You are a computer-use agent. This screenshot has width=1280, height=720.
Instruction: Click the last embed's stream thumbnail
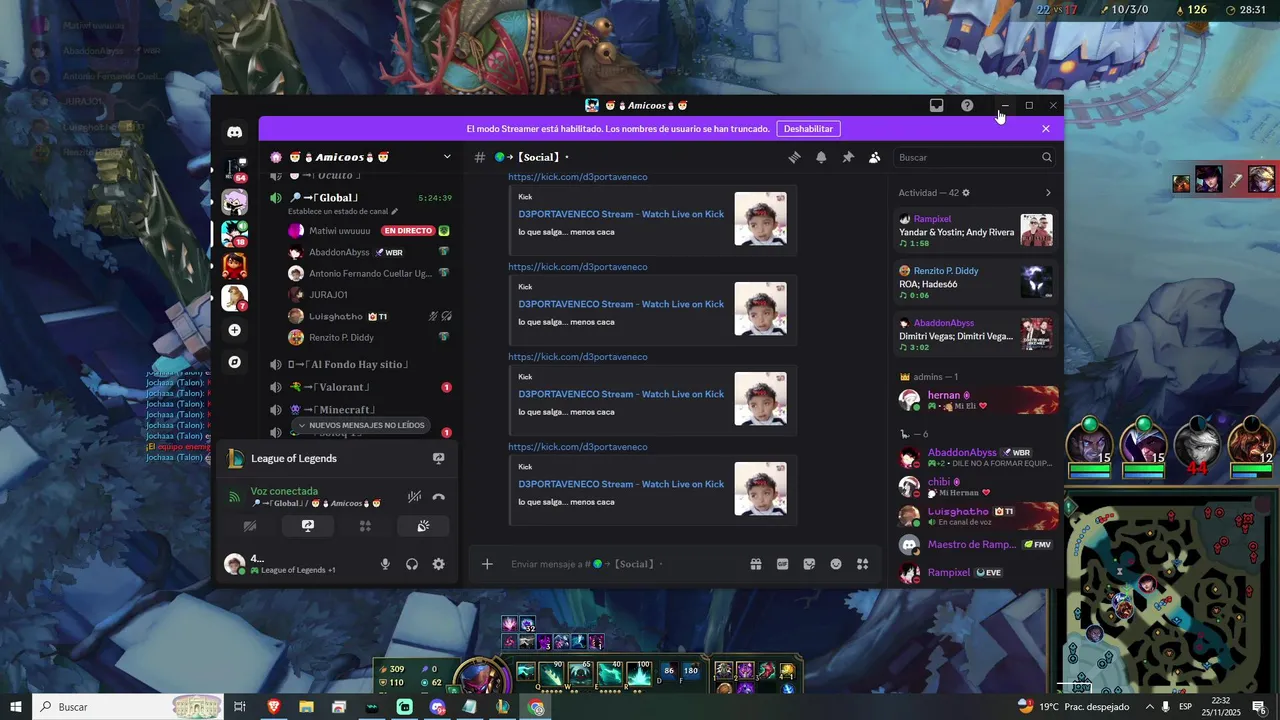click(x=760, y=489)
